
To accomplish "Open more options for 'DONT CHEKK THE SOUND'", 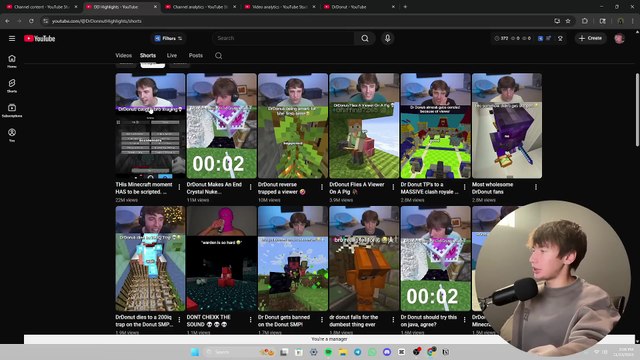I will pos(251,320).
